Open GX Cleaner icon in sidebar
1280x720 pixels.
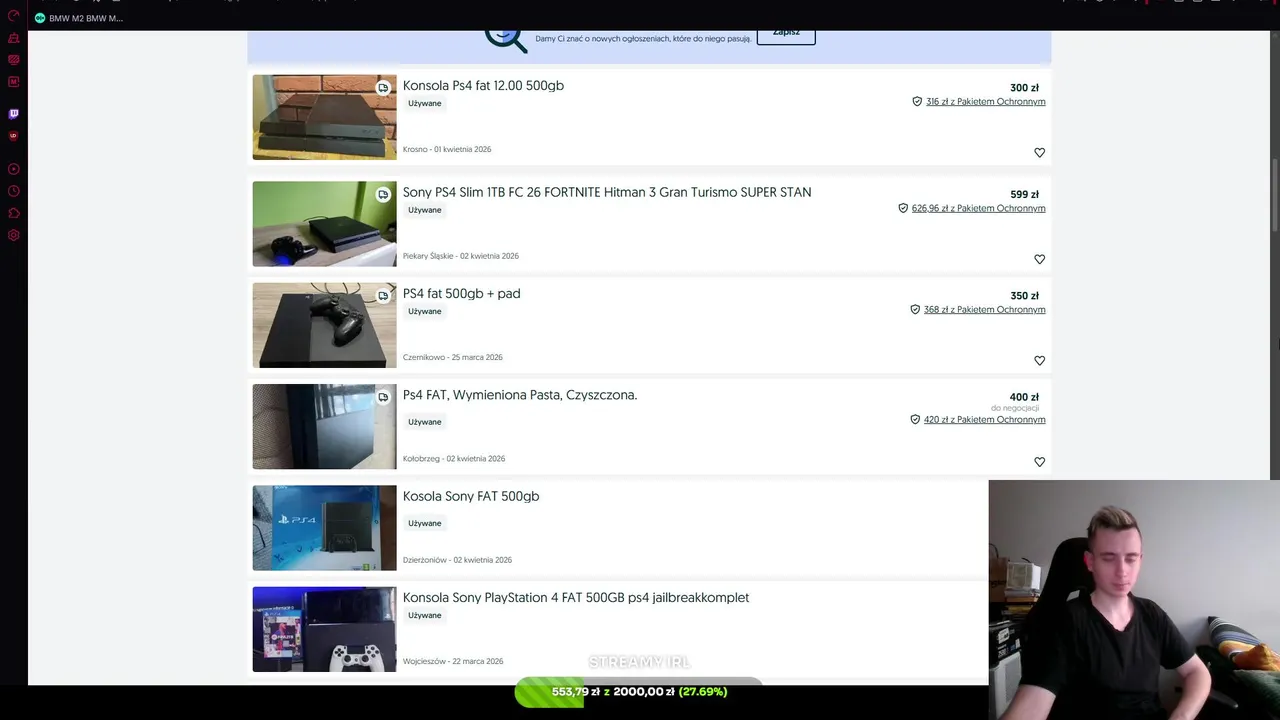click(14, 38)
